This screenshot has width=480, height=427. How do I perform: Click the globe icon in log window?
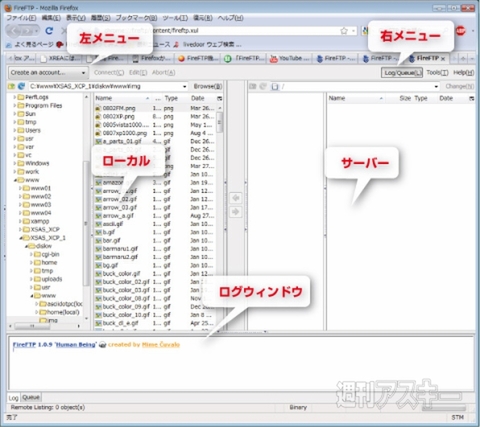103,345
